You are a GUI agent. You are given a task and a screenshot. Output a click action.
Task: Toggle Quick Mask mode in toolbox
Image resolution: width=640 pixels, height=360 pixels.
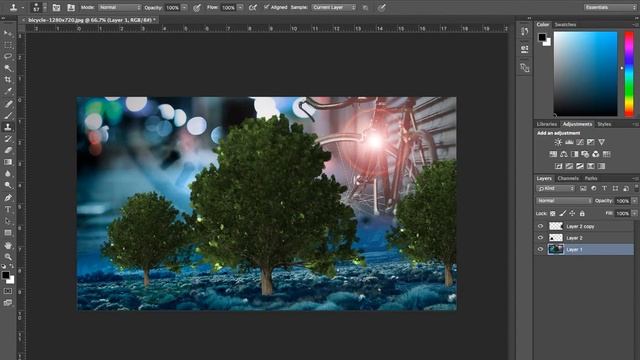(x=8, y=291)
